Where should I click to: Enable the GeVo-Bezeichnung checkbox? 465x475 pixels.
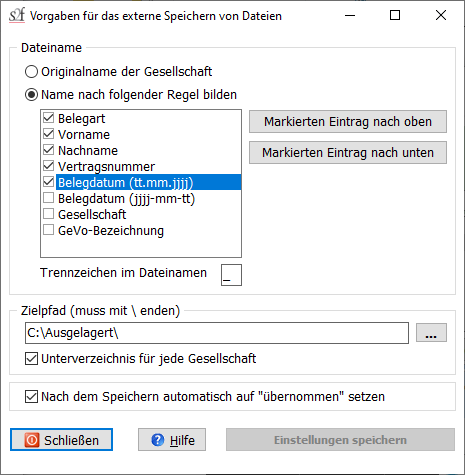pyautogui.click(x=49, y=230)
